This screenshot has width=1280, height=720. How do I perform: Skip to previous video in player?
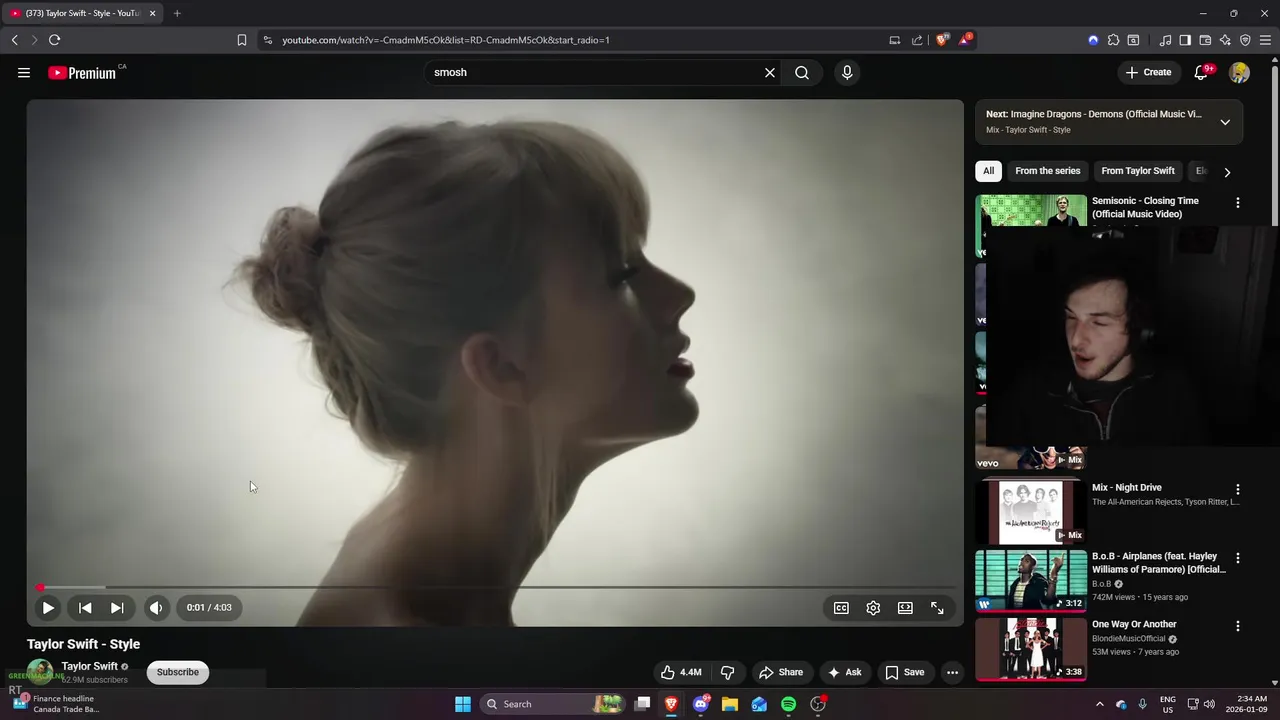tap(85, 607)
